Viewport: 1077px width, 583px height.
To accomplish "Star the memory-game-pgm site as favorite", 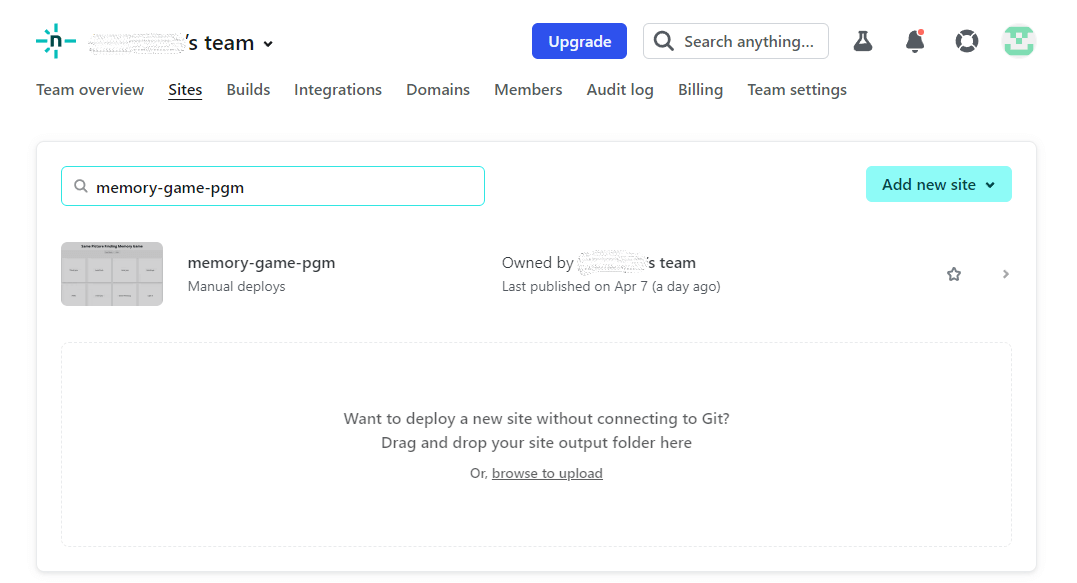I will [x=953, y=273].
